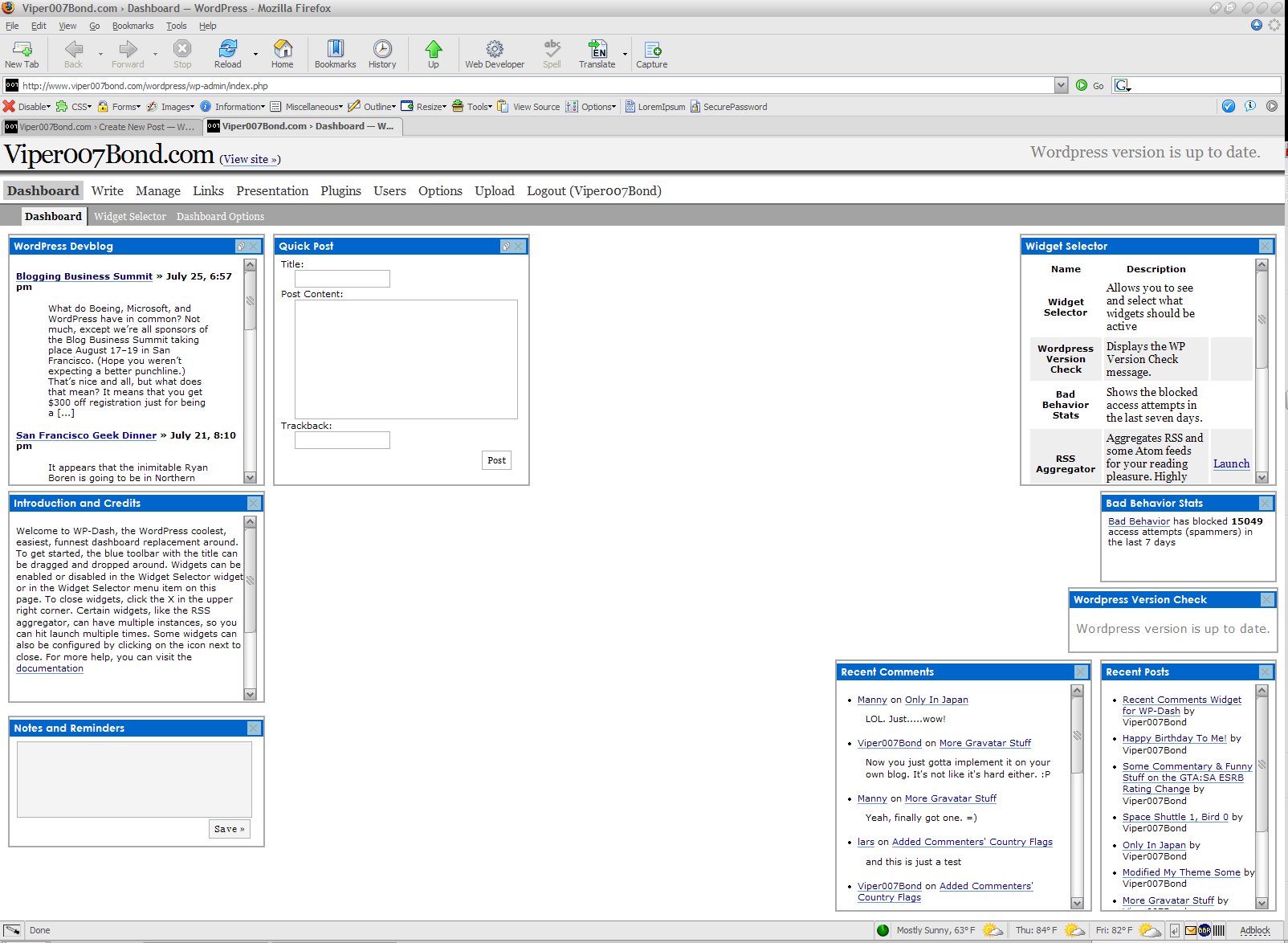1288x943 pixels.
Task: Click the grey play arrow icon in developer toolbar
Action: click(1272, 106)
